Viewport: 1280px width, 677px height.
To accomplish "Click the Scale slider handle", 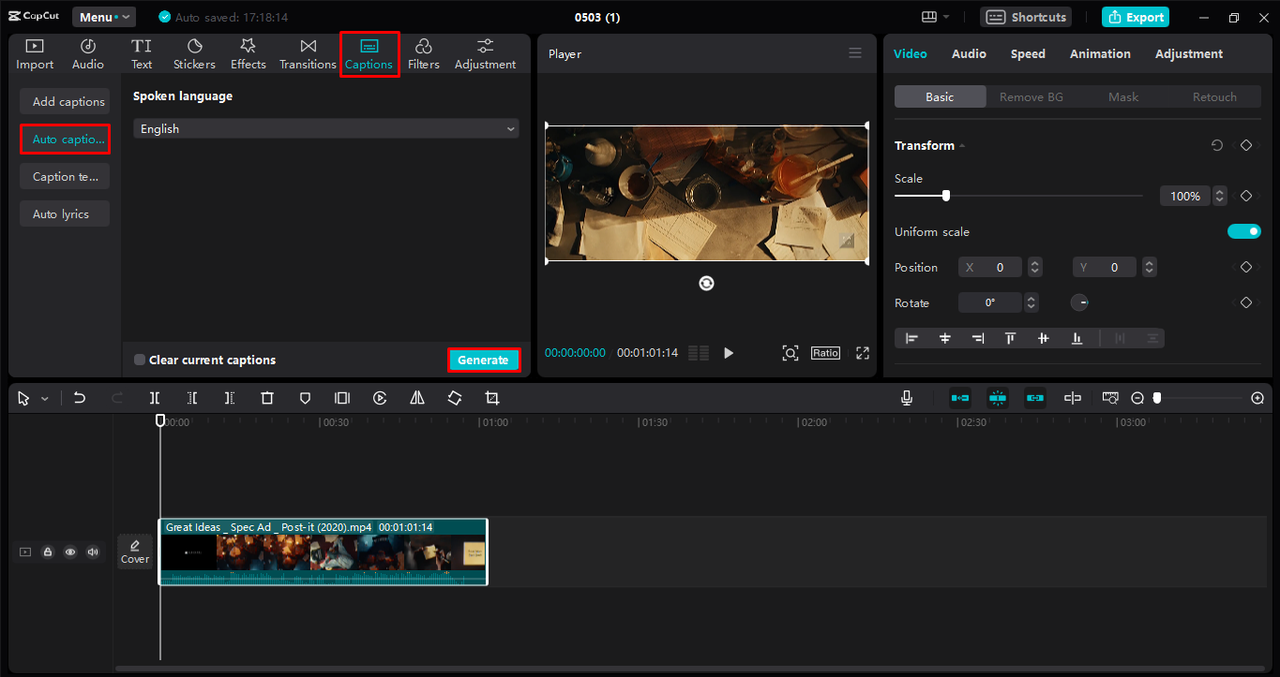I will (946, 196).
